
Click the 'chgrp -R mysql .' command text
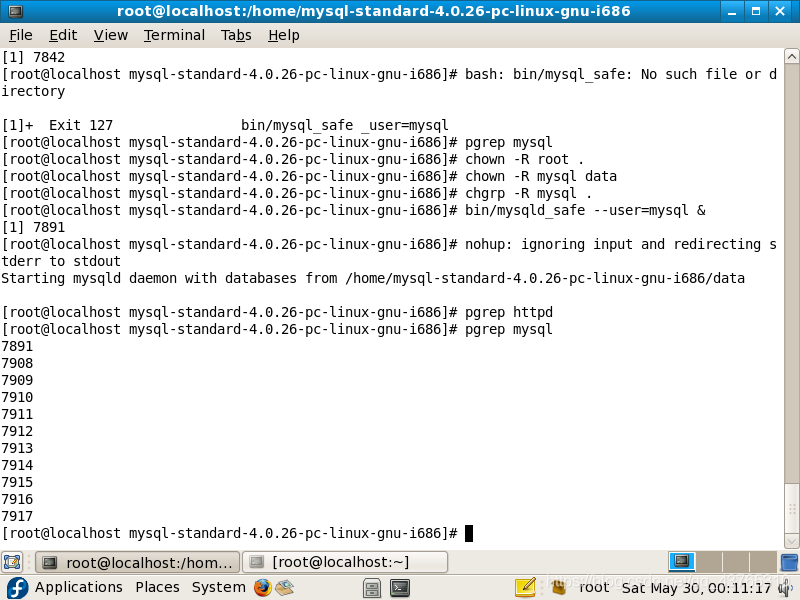pyautogui.click(x=528, y=193)
